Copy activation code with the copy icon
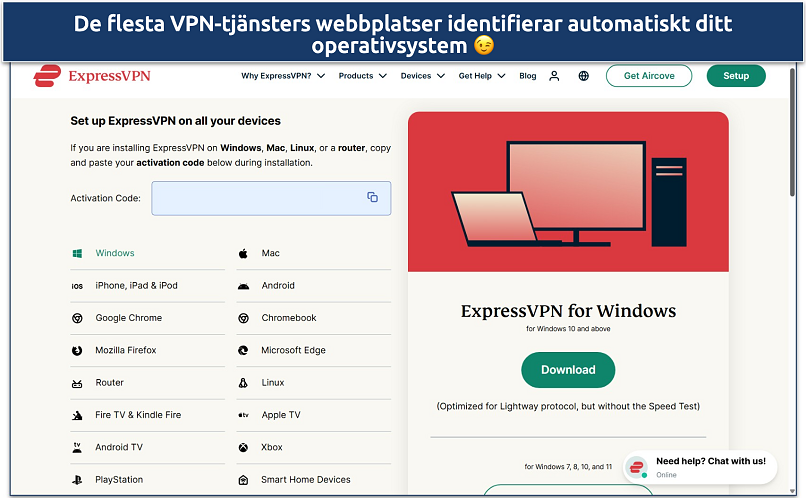Viewport: 806px width, 498px height. pyautogui.click(x=372, y=198)
